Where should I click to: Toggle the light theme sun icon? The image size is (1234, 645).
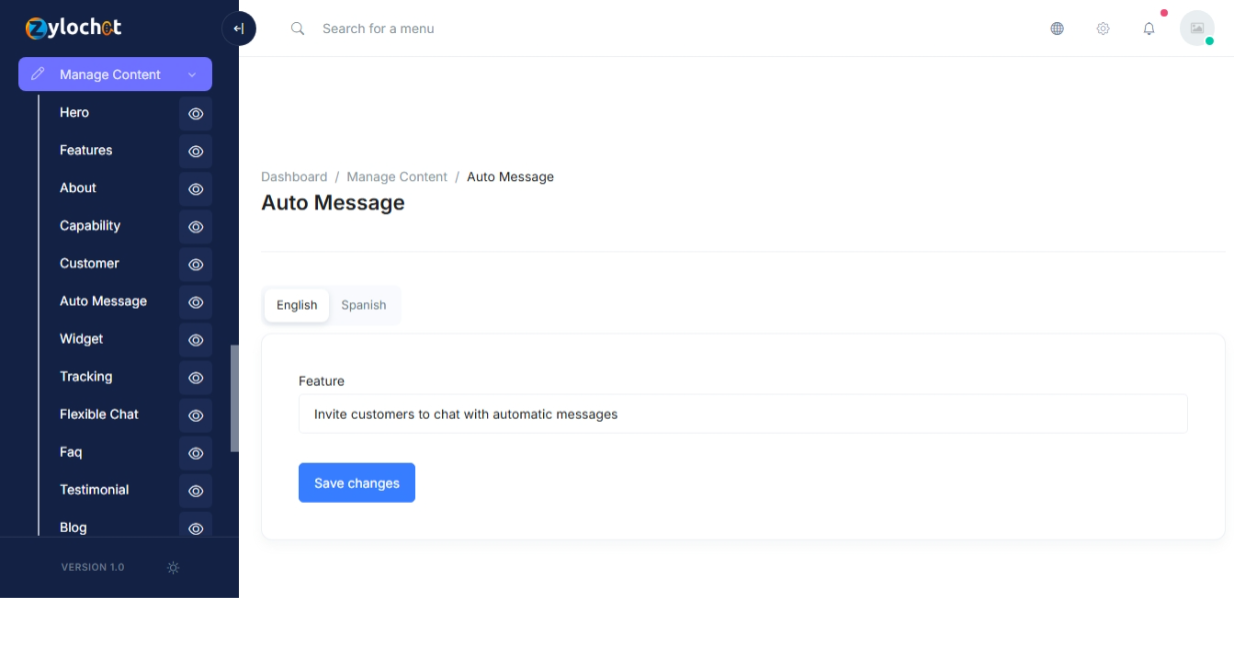[x=173, y=567]
